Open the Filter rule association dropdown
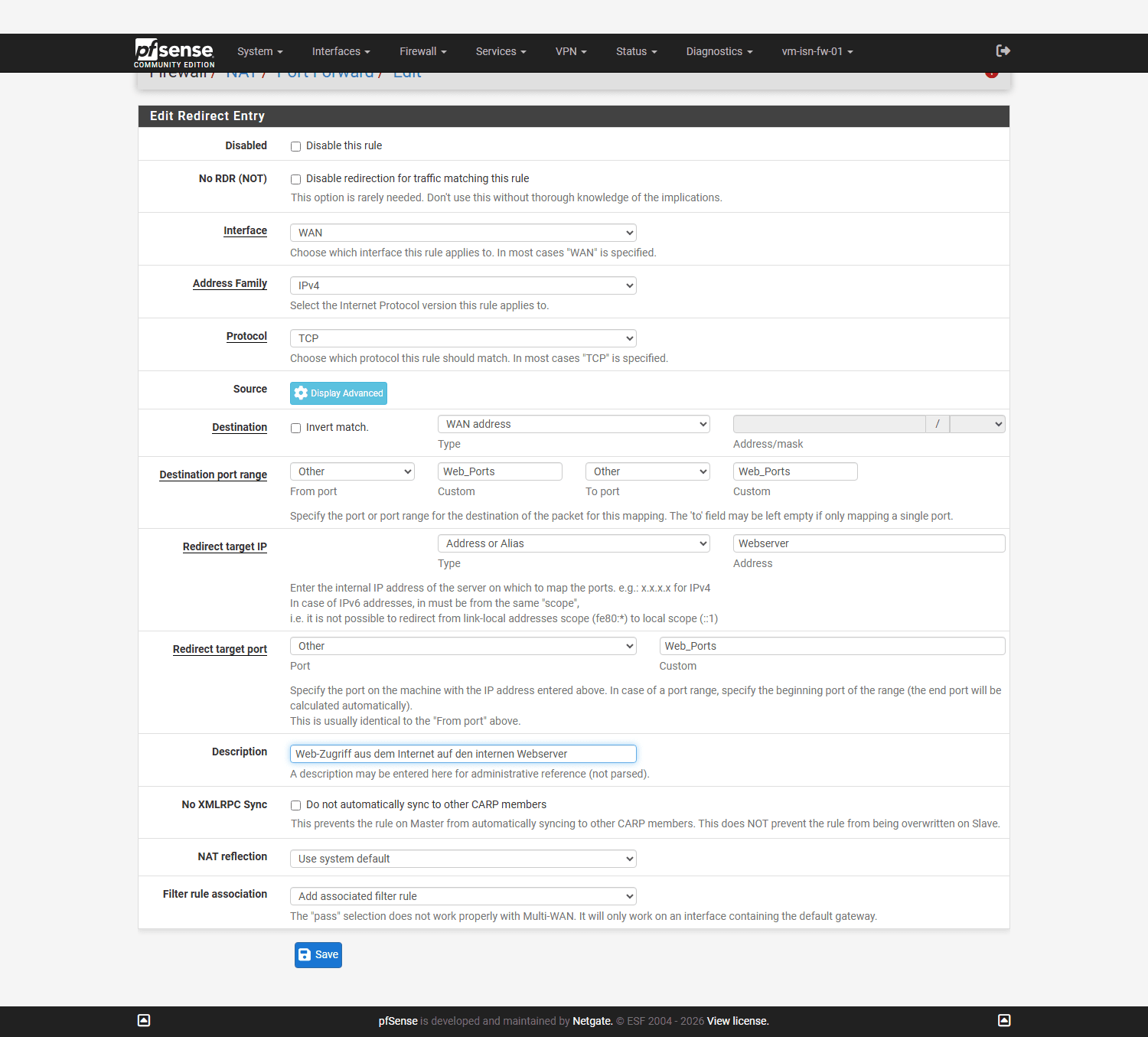 point(463,896)
